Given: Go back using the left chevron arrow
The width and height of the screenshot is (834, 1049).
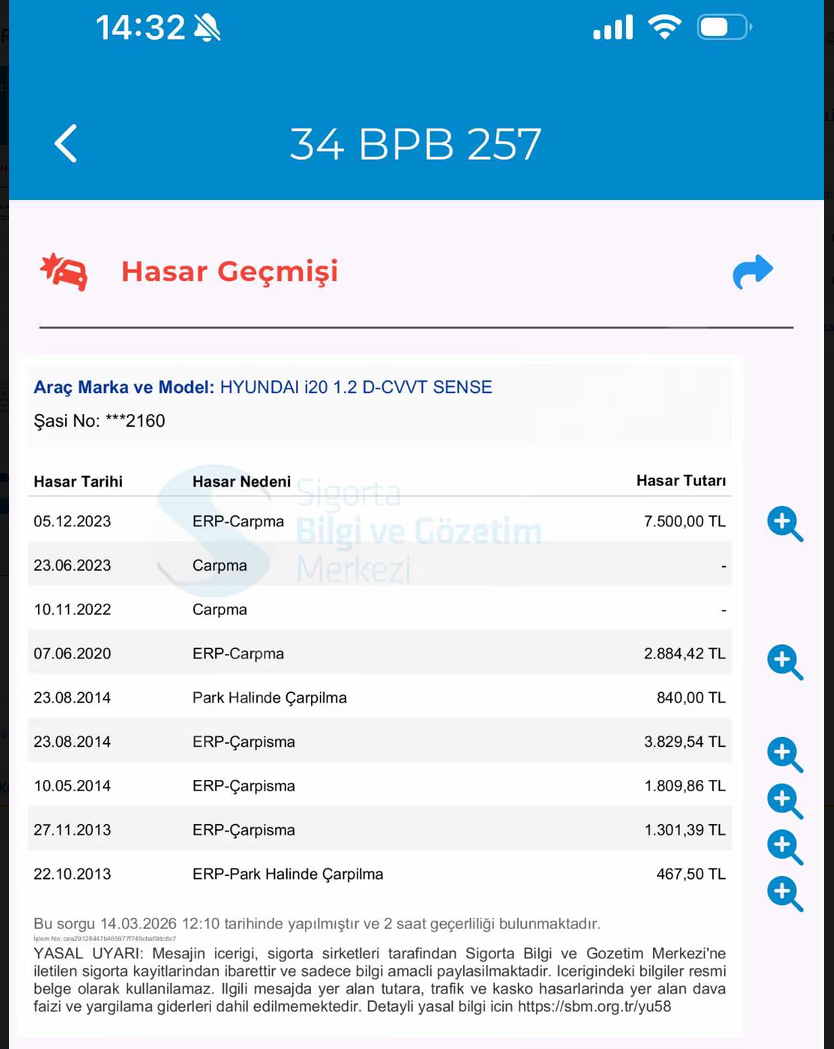Looking at the screenshot, I should pyautogui.click(x=66, y=143).
